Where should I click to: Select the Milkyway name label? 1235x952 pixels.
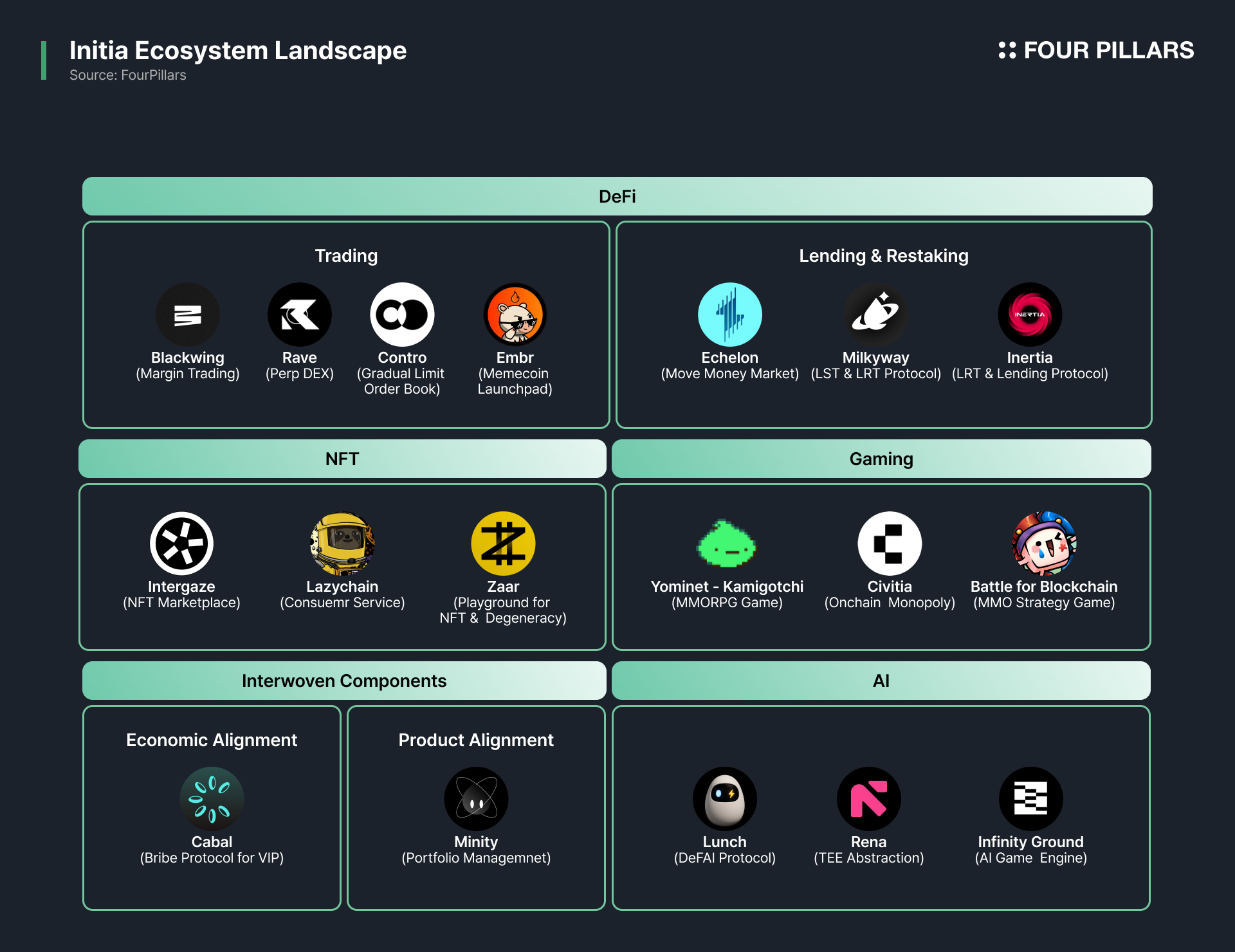[x=876, y=358]
